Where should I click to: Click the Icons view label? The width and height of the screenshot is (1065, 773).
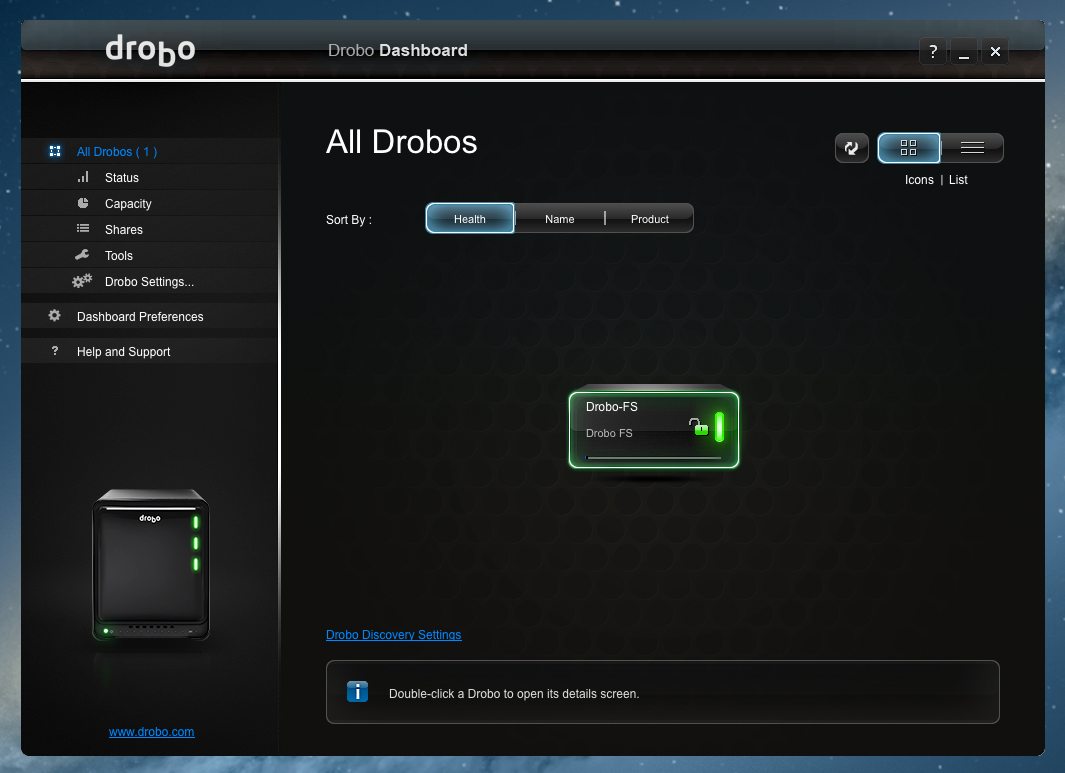pyautogui.click(x=919, y=180)
